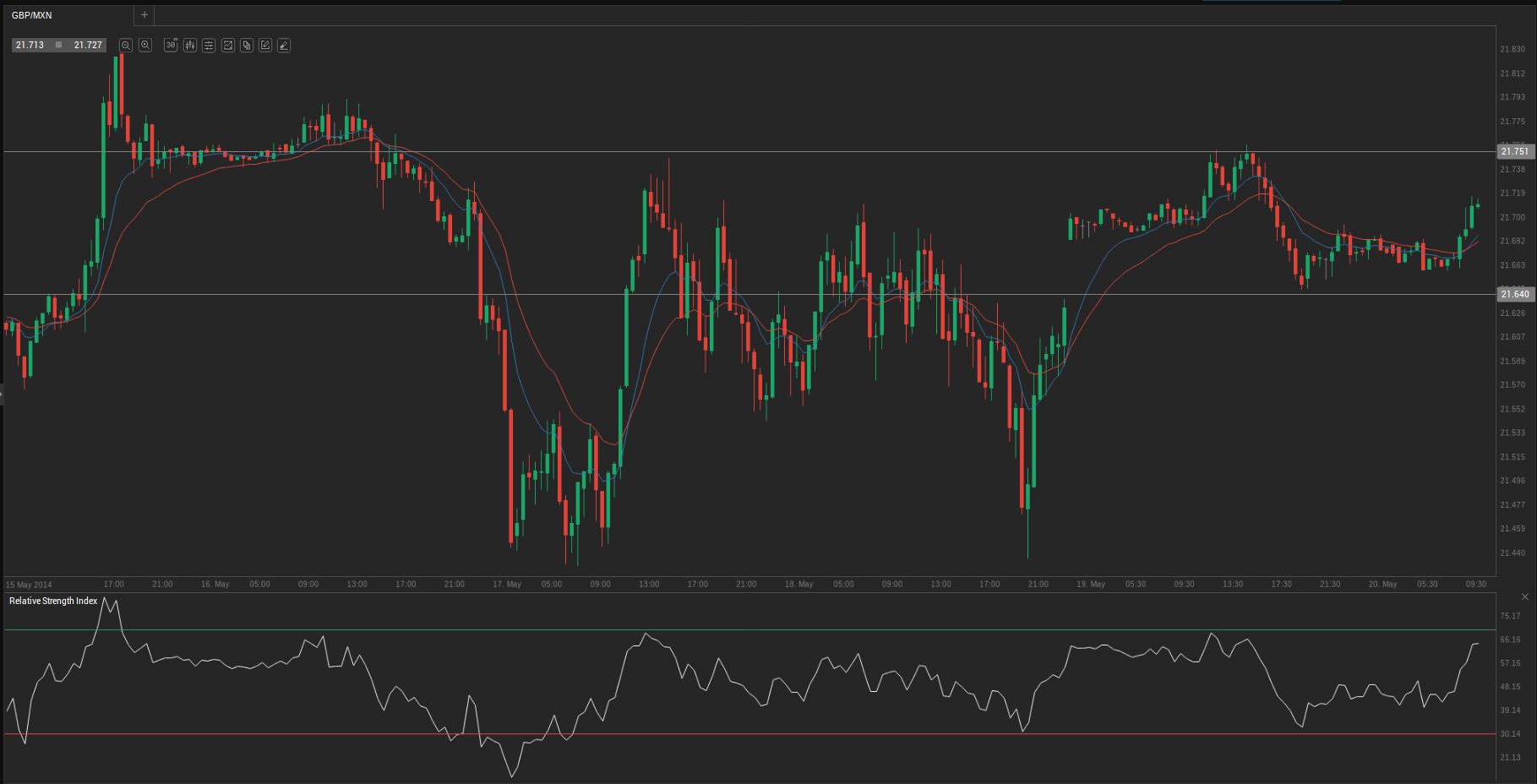The width and height of the screenshot is (1537, 784).
Task: Zoom in the chart with the plus magnifier
Action: (x=145, y=46)
